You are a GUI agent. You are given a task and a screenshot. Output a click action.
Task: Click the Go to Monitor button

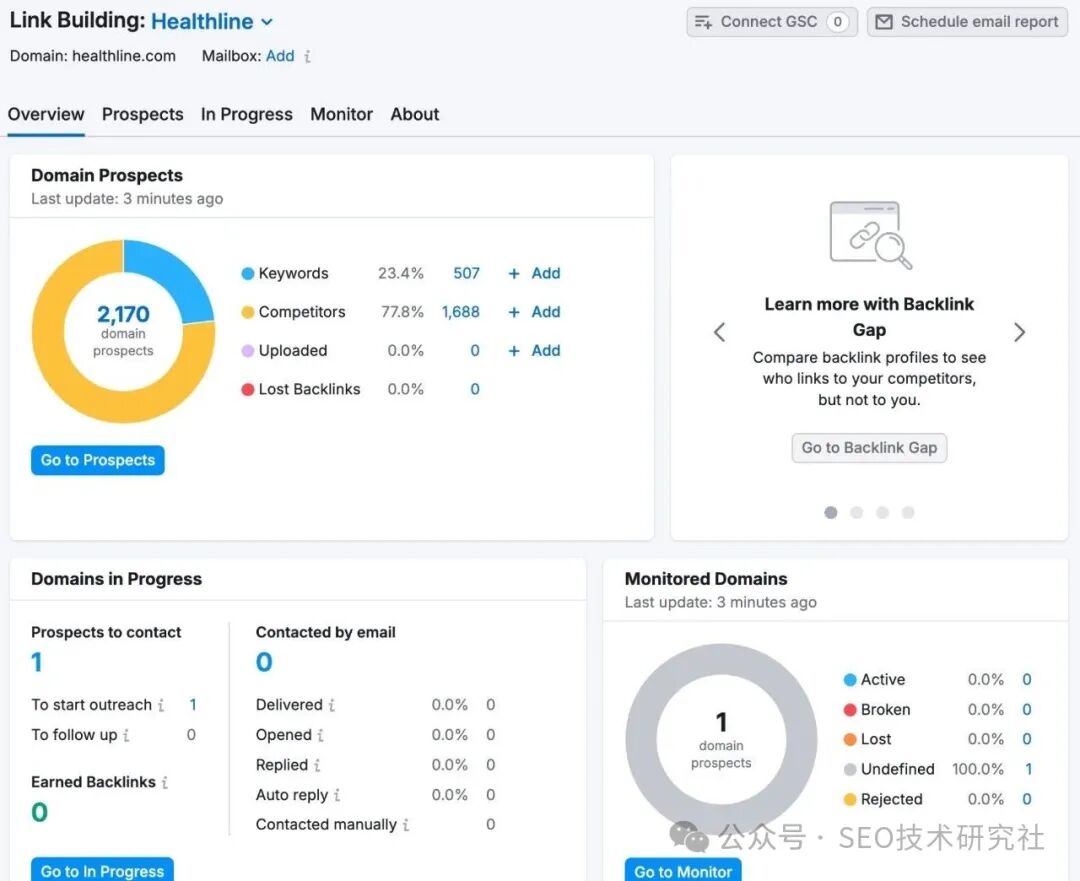tap(683, 870)
